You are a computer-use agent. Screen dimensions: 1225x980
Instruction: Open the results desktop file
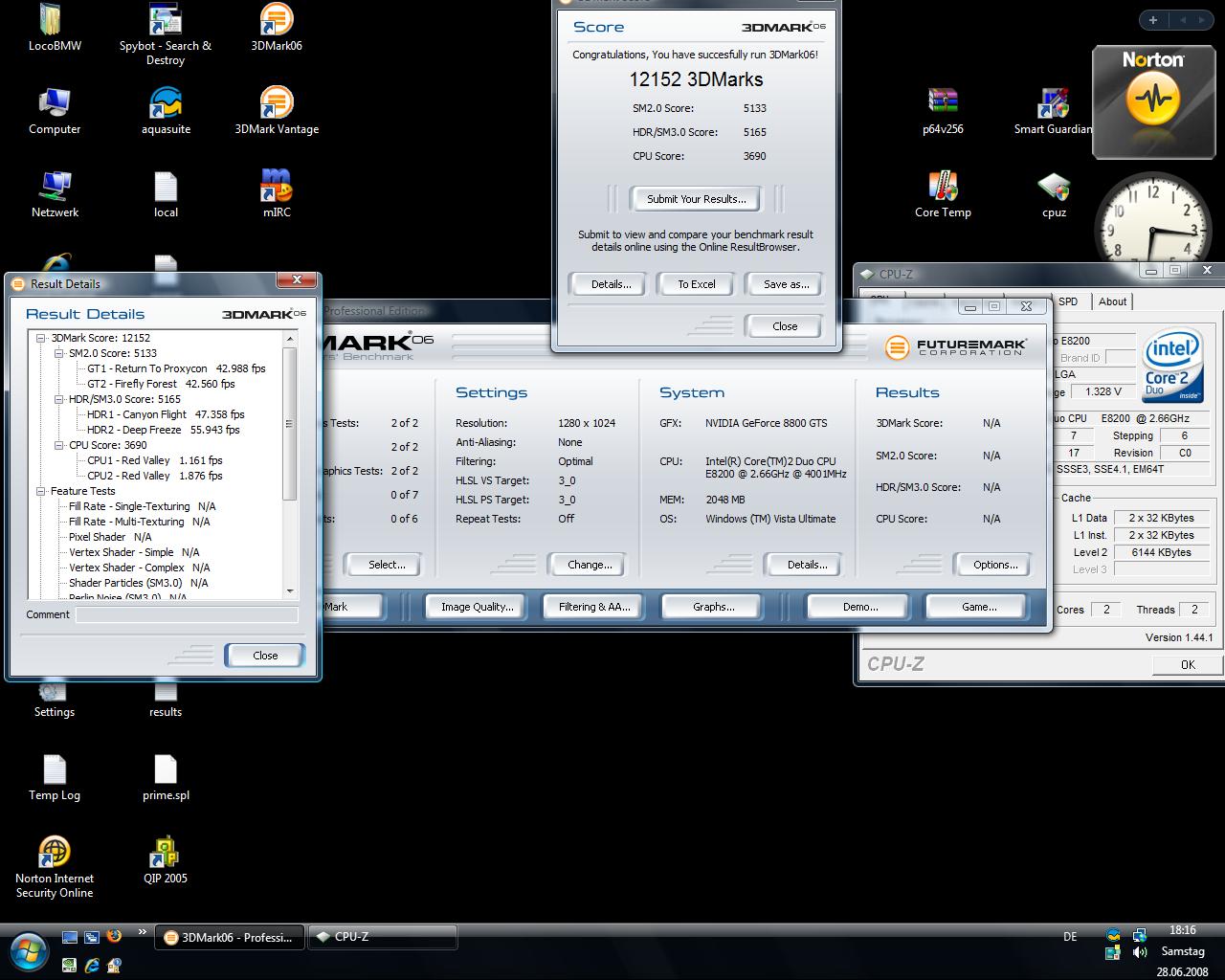click(x=166, y=699)
